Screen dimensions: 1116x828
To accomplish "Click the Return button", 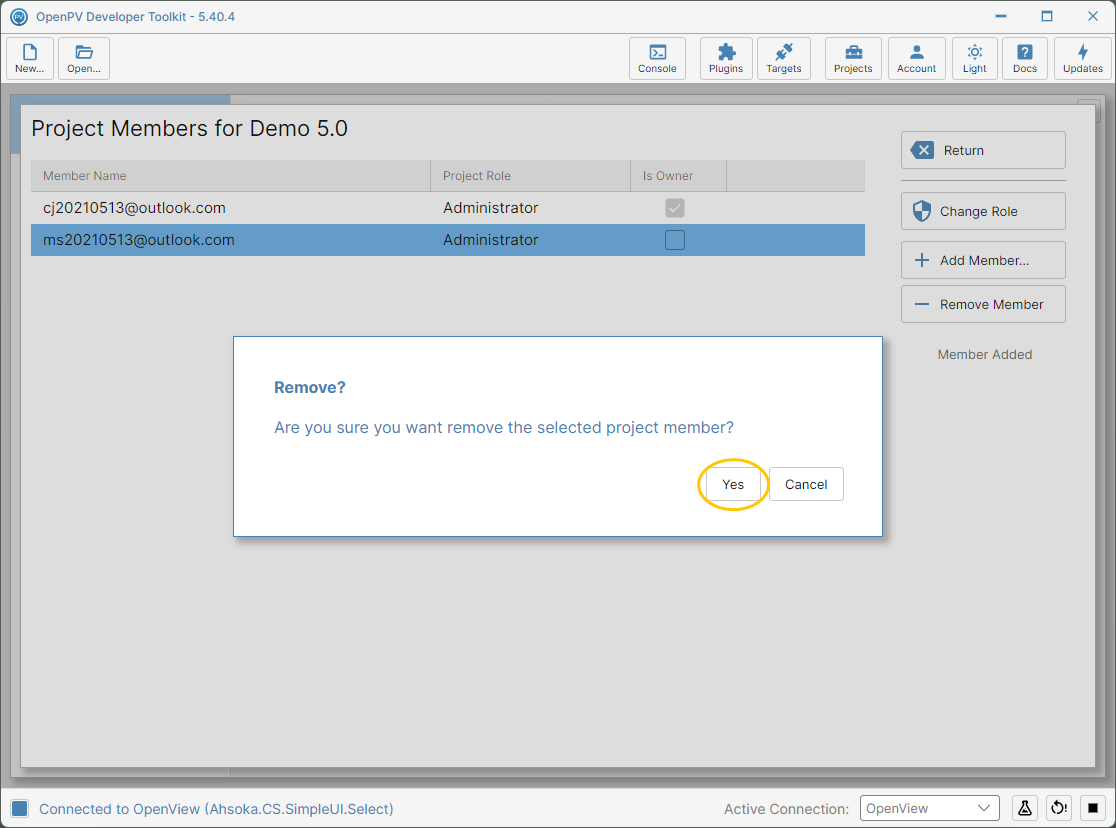I will [983, 150].
